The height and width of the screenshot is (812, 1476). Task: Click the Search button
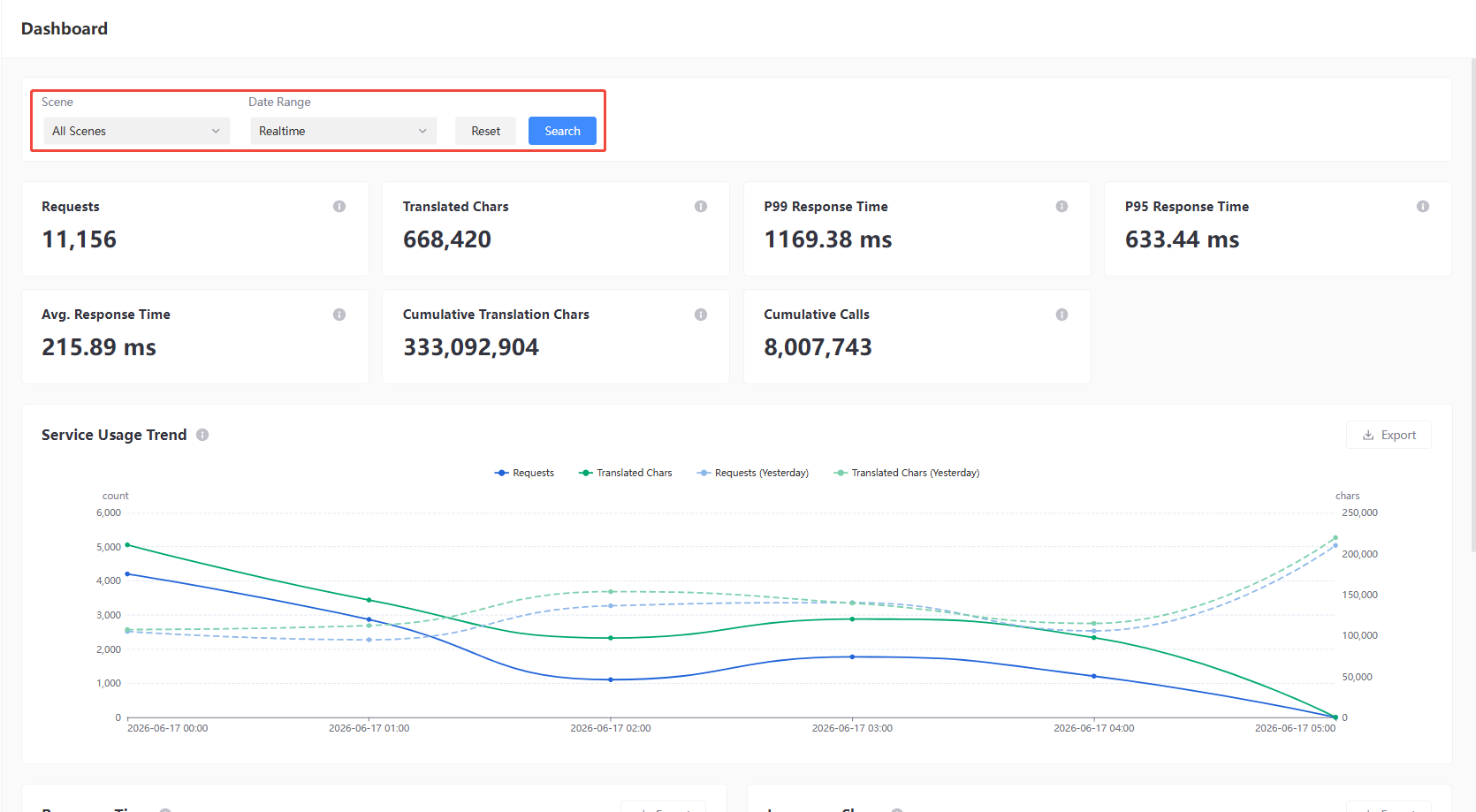(x=562, y=131)
